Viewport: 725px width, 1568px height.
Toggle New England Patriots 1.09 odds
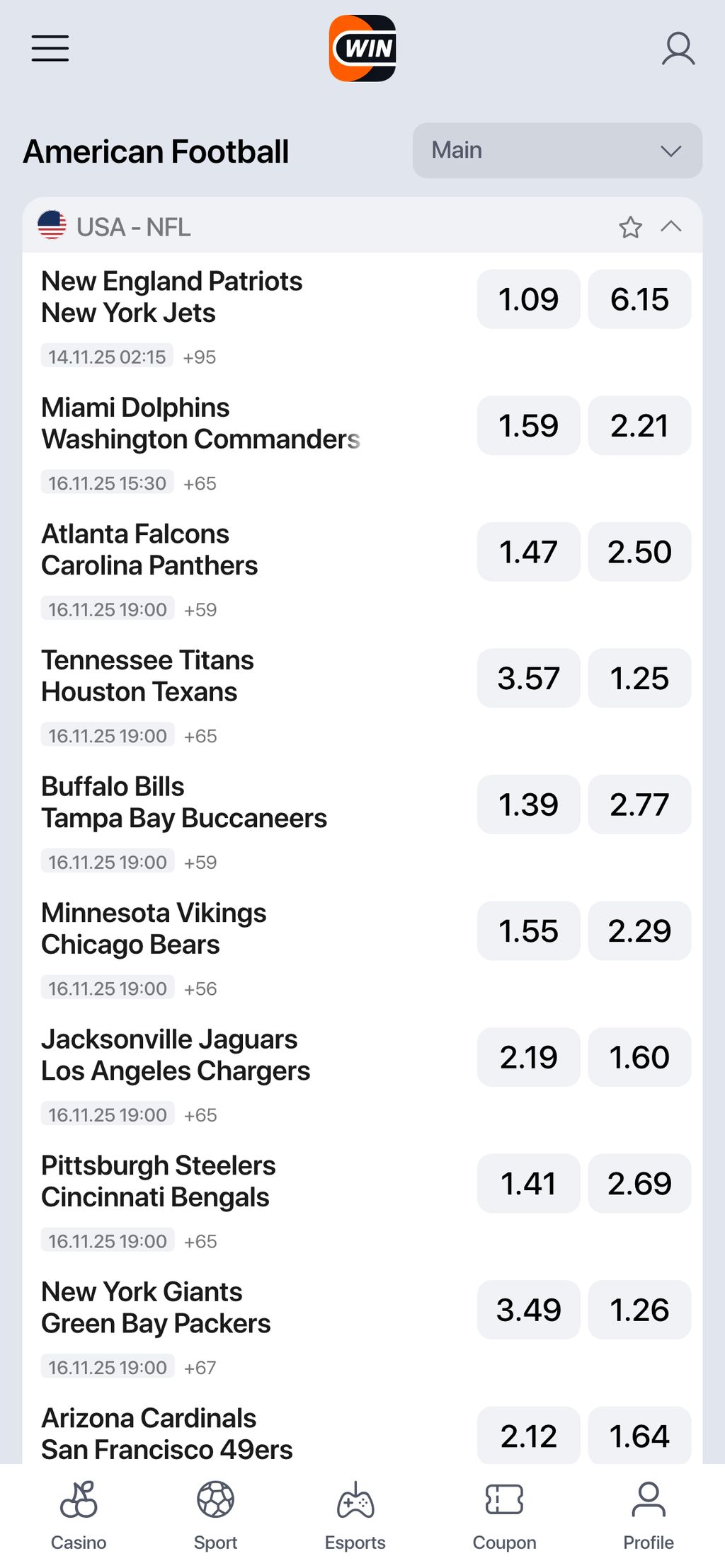click(x=528, y=299)
